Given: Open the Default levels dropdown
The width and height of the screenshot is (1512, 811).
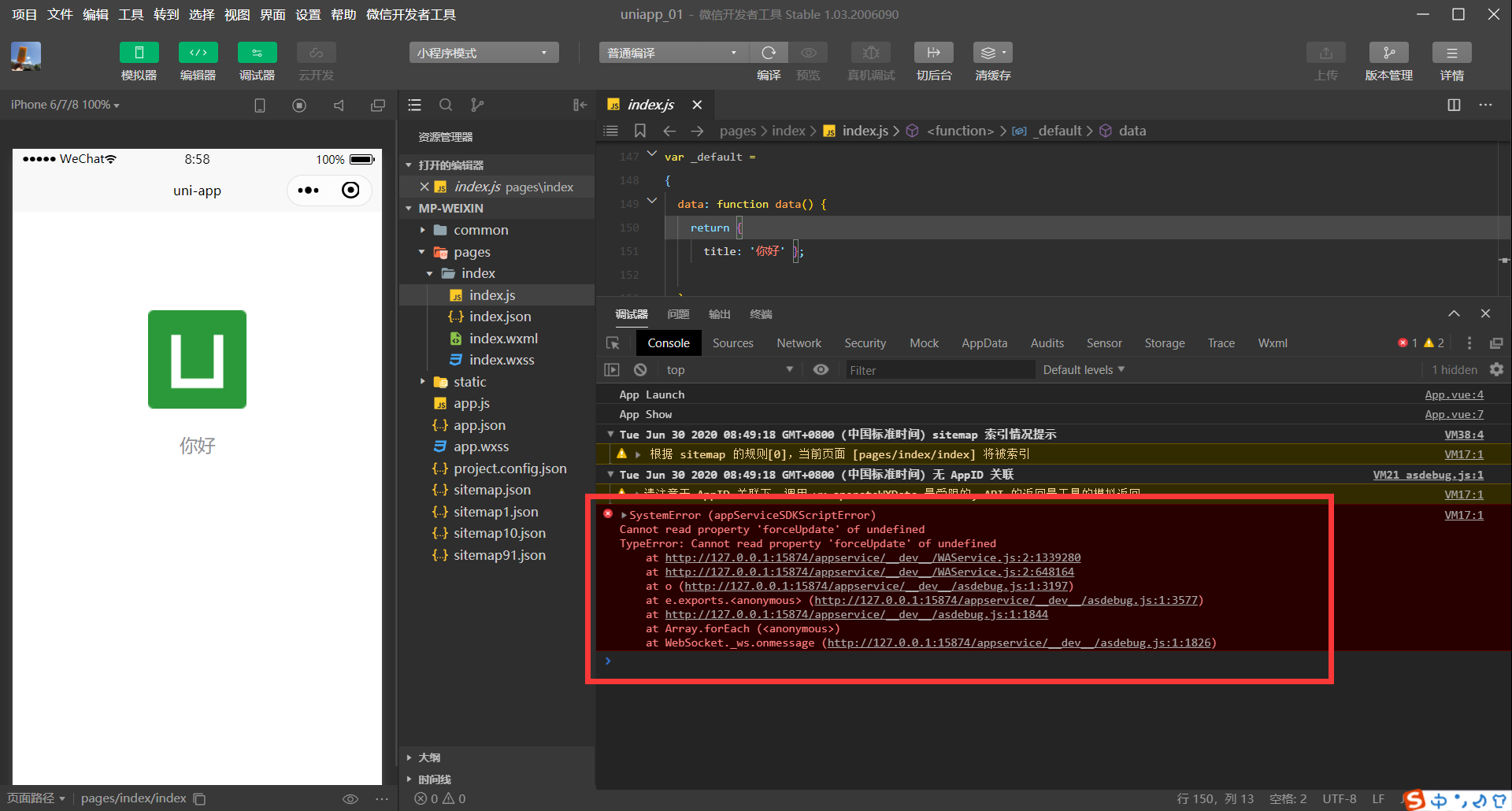Looking at the screenshot, I should [x=1084, y=369].
